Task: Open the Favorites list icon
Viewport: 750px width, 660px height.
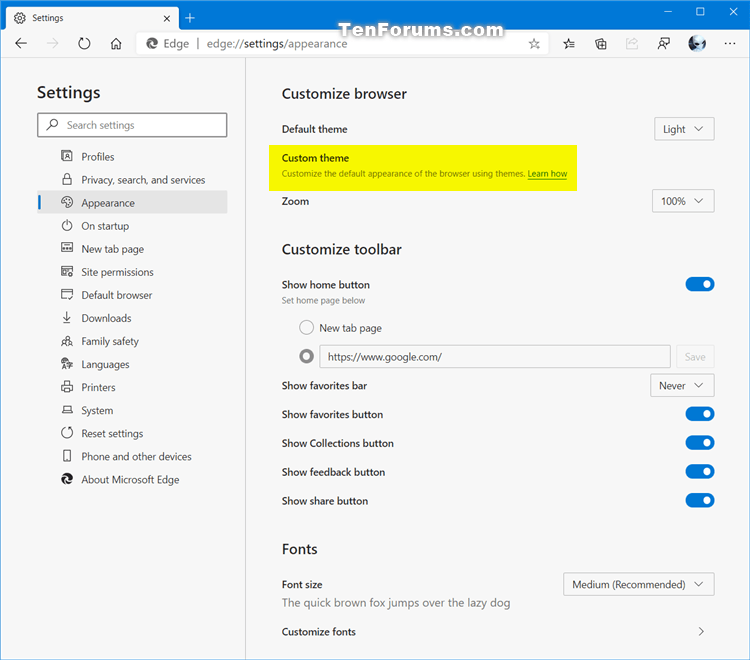Action: [x=569, y=44]
